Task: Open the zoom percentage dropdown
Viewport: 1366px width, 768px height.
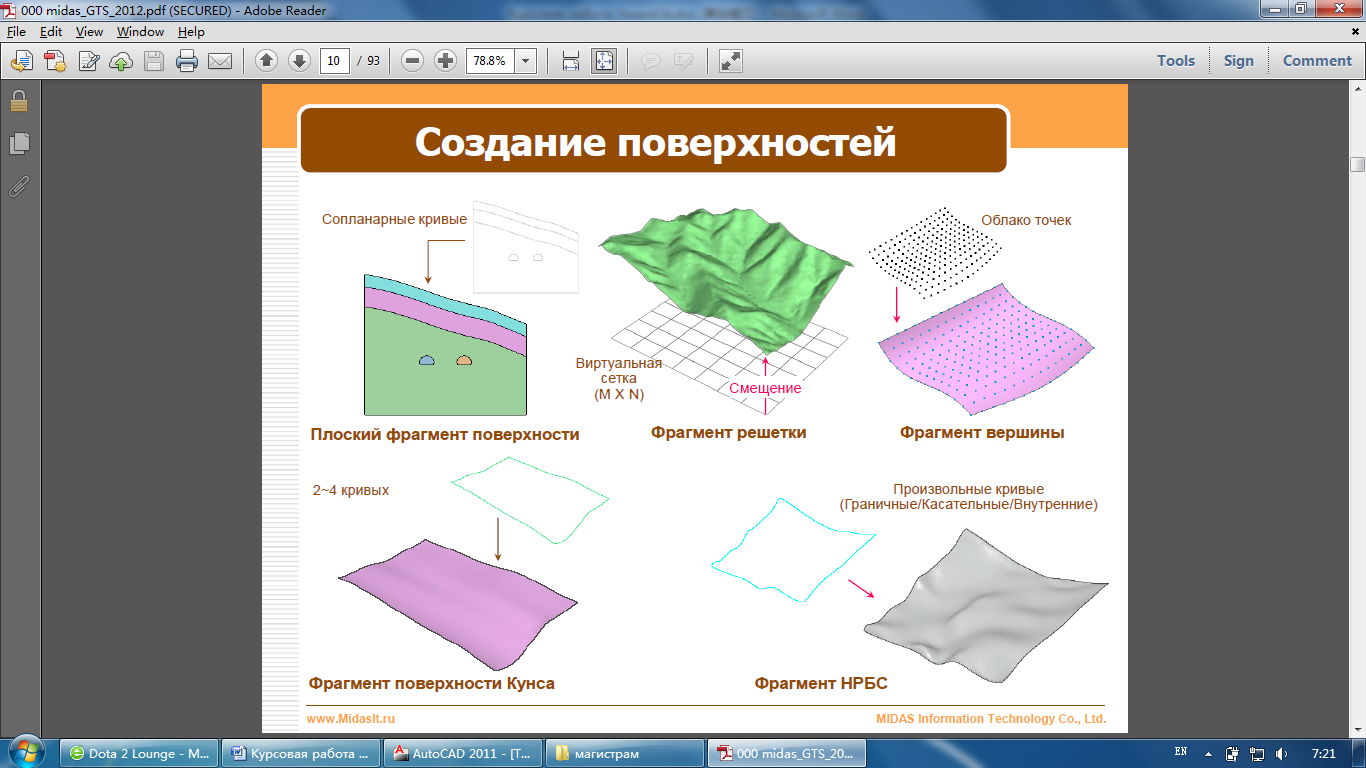Action: tap(525, 61)
